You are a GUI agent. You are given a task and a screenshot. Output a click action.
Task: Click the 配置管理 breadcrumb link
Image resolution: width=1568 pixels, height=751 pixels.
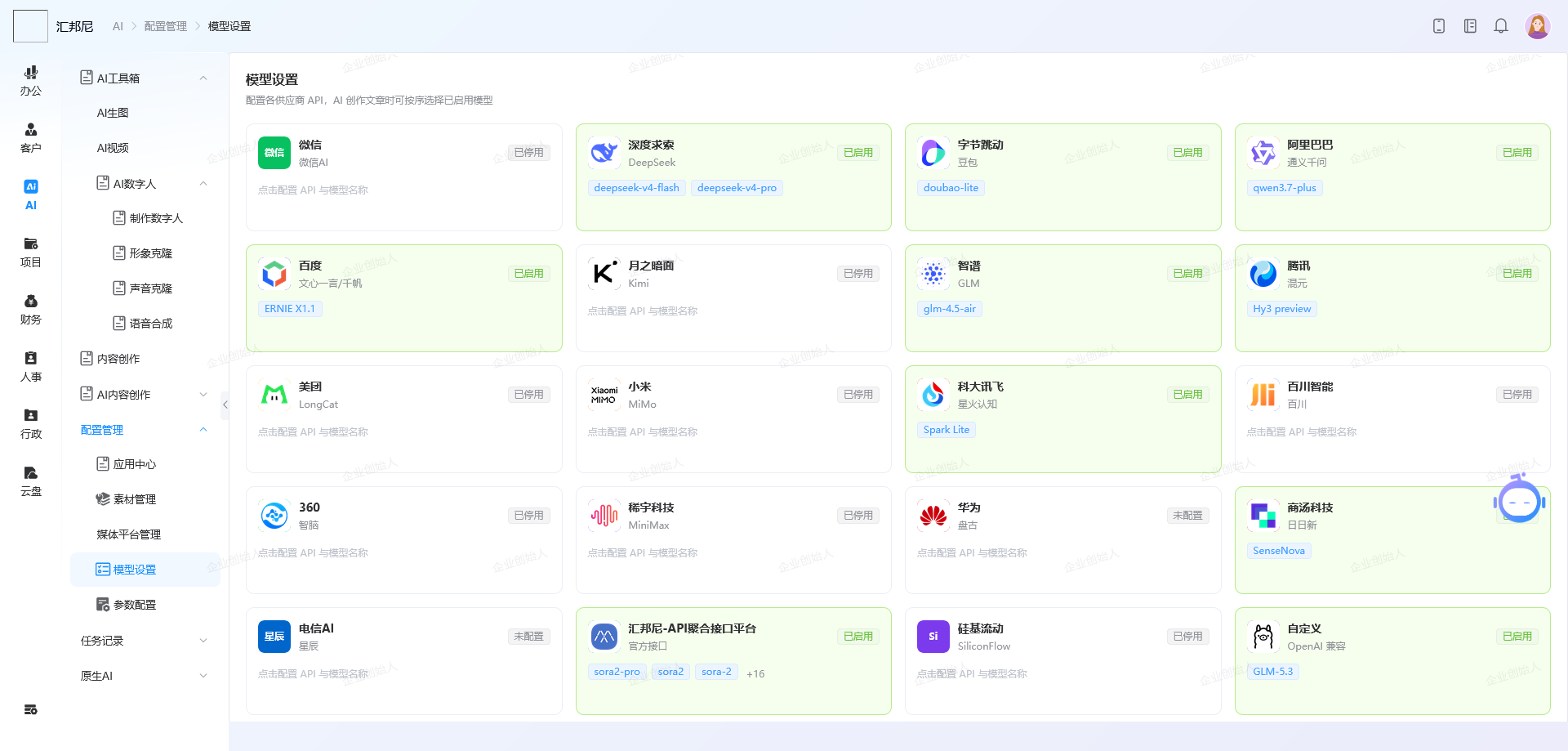click(166, 26)
